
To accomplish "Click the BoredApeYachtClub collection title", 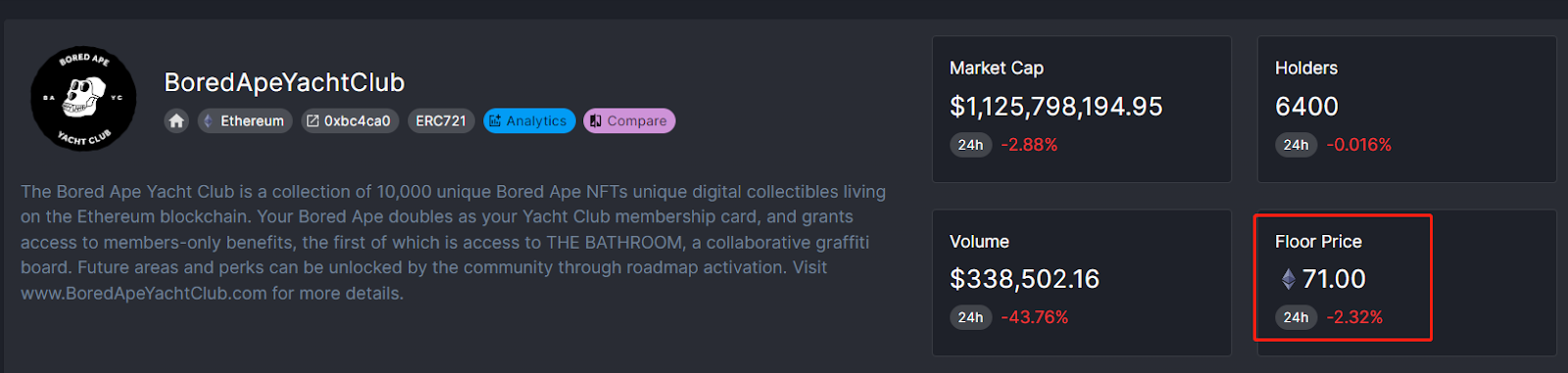I will pyautogui.click(x=284, y=82).
